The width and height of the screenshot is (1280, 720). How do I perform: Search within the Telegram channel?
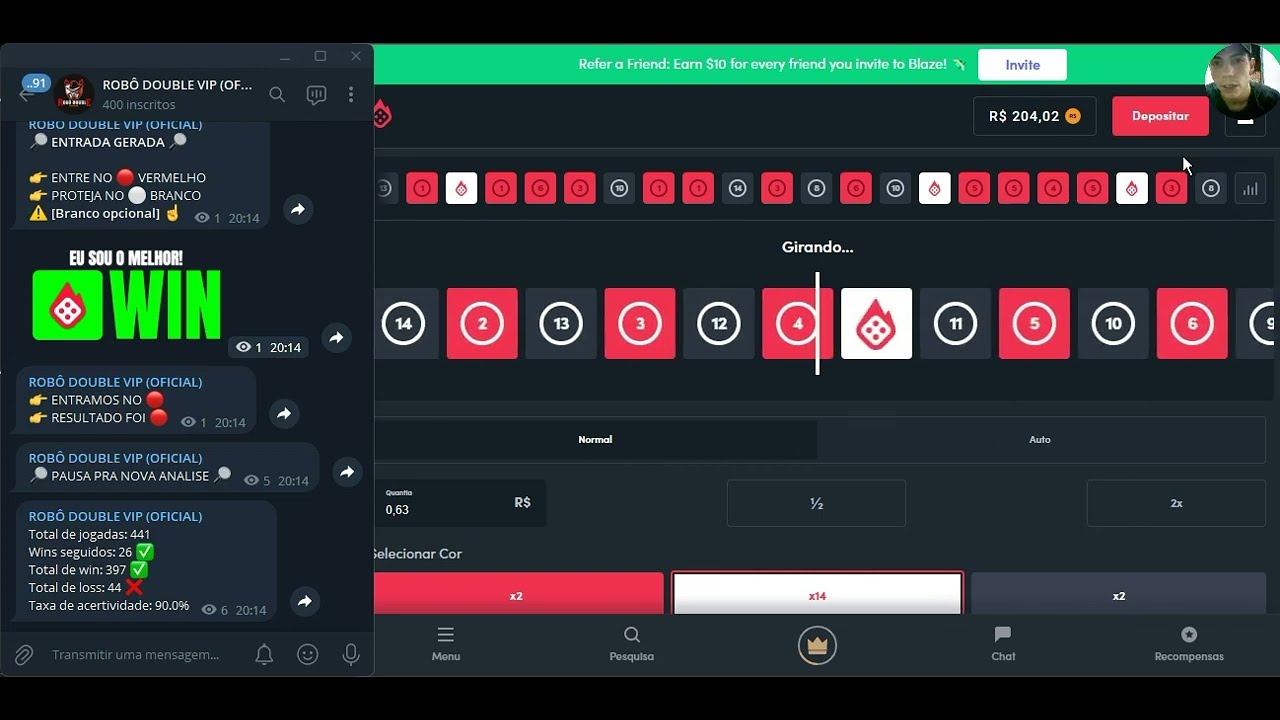coord(277,94)
